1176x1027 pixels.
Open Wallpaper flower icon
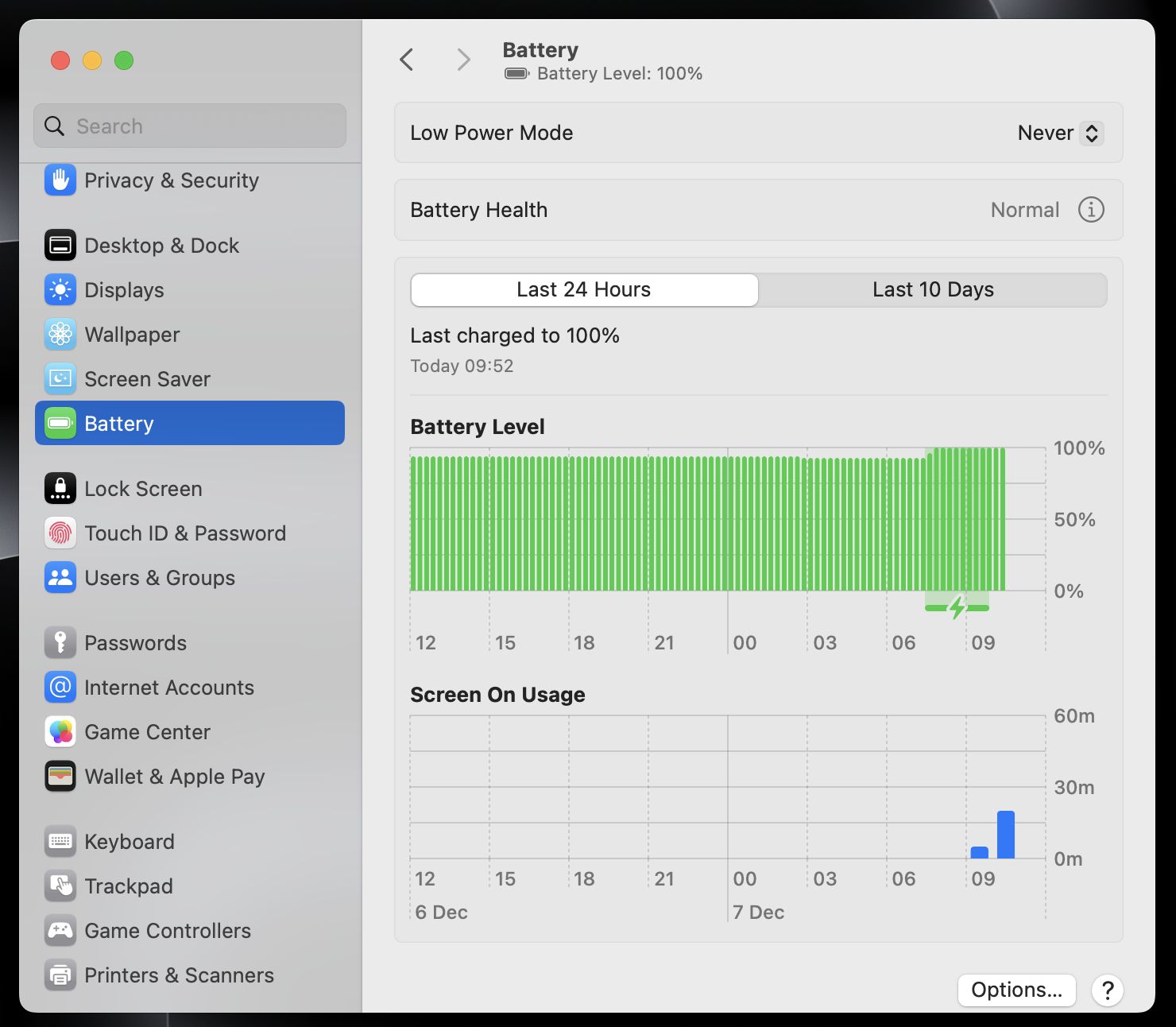coord(60,335)
